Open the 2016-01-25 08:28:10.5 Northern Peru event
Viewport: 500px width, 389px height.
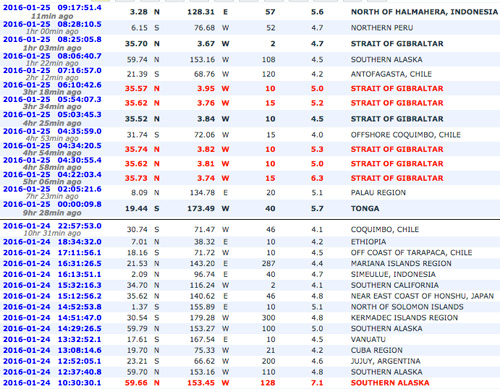pyautogui.click(x=52, y=24)
